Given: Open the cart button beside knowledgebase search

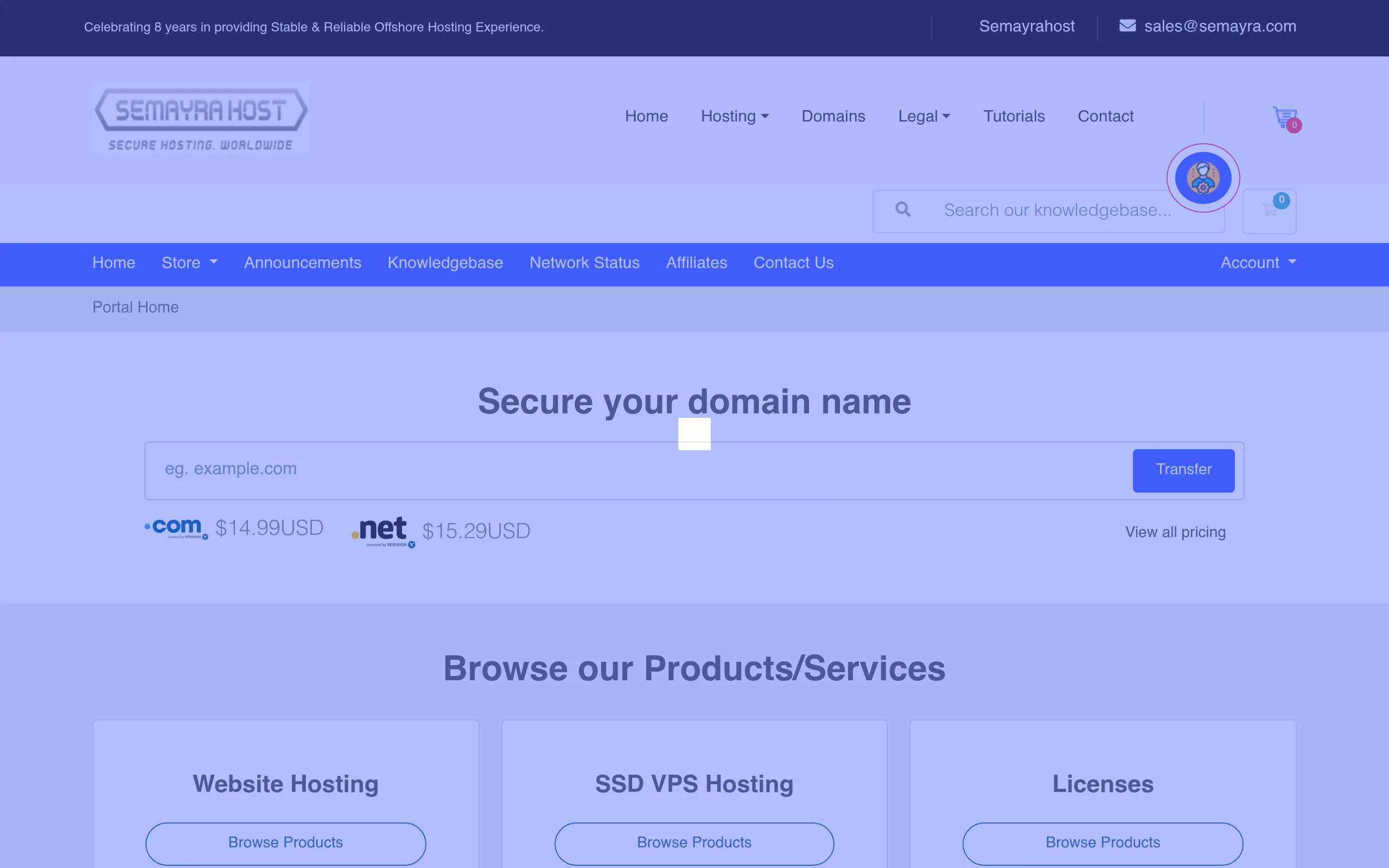Looking at the screenshot, I should click(x=1269, y=211).
